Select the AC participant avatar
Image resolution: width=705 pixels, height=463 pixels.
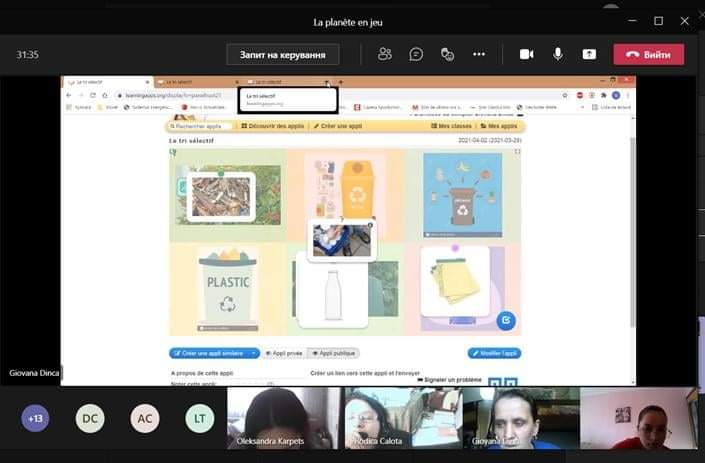click(x=145, y=418)
